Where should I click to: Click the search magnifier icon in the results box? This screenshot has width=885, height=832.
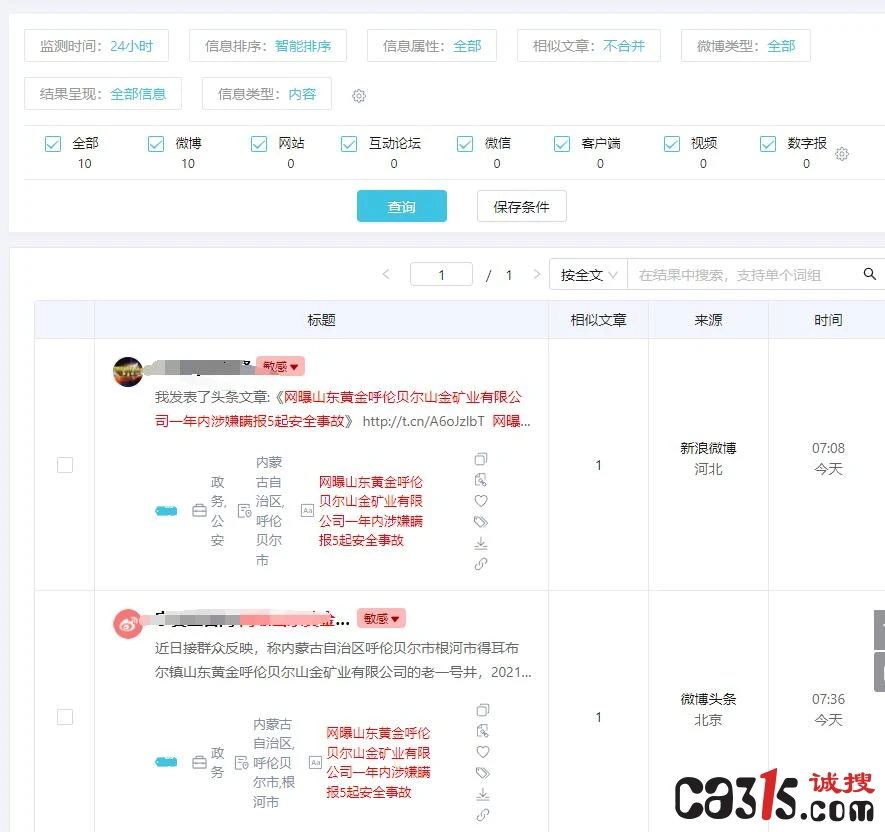(x=869, y=274)
